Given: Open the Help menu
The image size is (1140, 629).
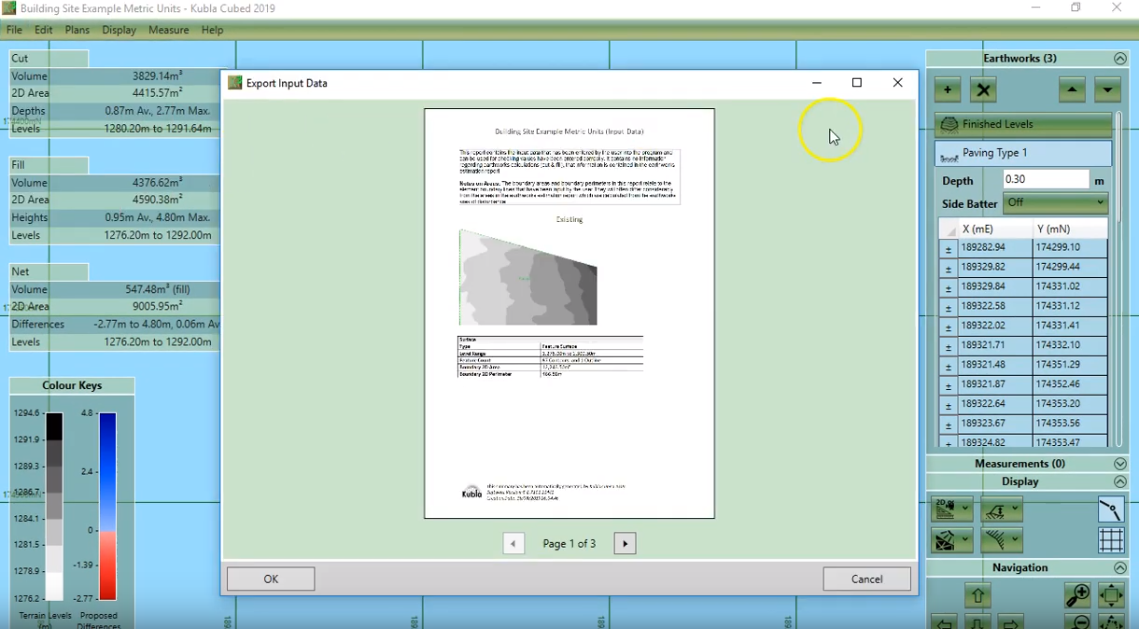Looking at the screenshot, I should 212,30.
